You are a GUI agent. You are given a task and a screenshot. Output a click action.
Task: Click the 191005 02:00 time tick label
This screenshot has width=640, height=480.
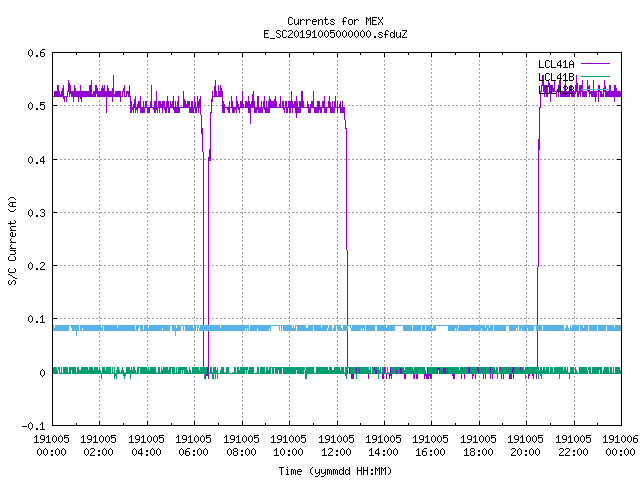(x=98, y=446)
